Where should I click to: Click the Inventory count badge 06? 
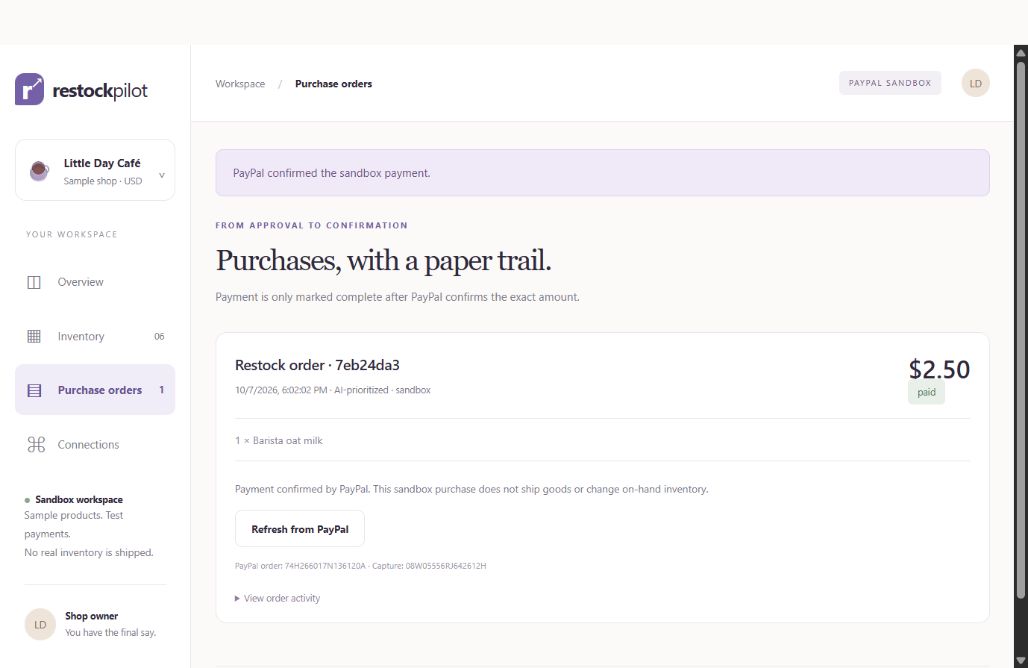[x=159, y=336]
